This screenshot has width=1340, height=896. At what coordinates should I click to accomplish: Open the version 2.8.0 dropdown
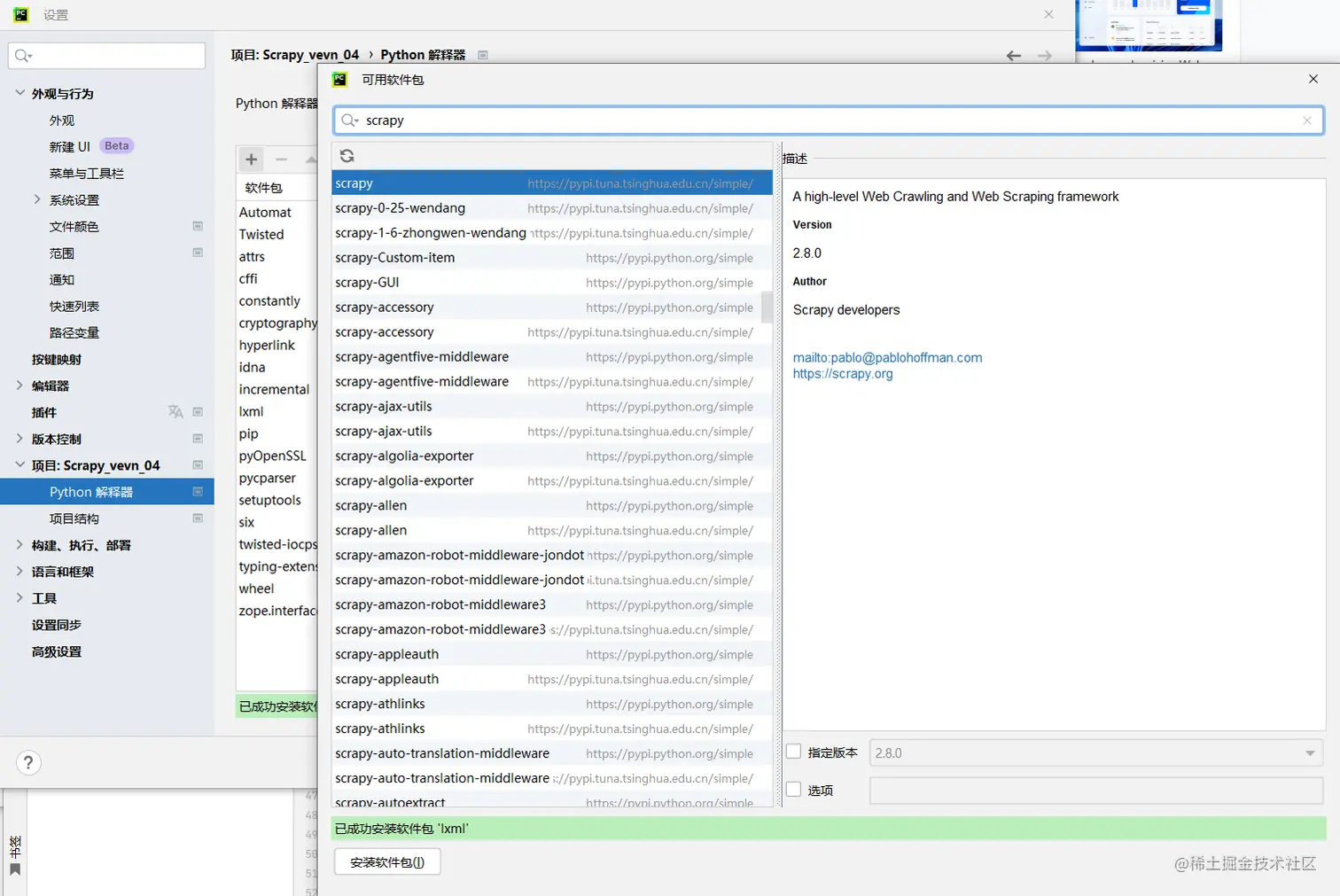[x=1096, y=753]
